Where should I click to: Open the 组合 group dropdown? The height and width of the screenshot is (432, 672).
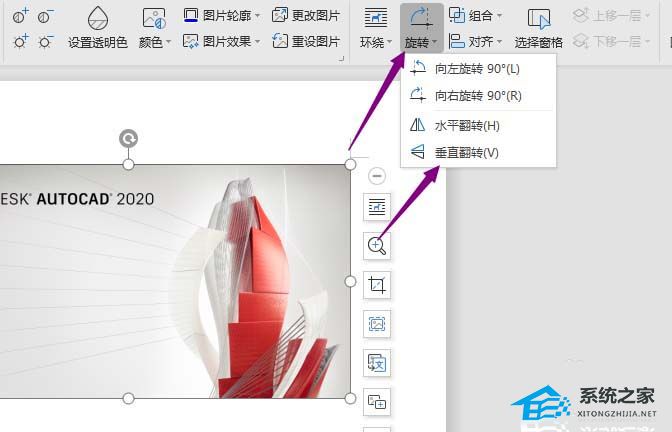point(475,15)
